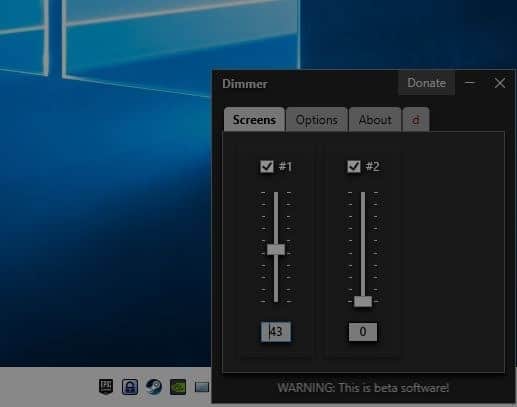Click the Donate button

pyautogui.click(x=427, y=83)
